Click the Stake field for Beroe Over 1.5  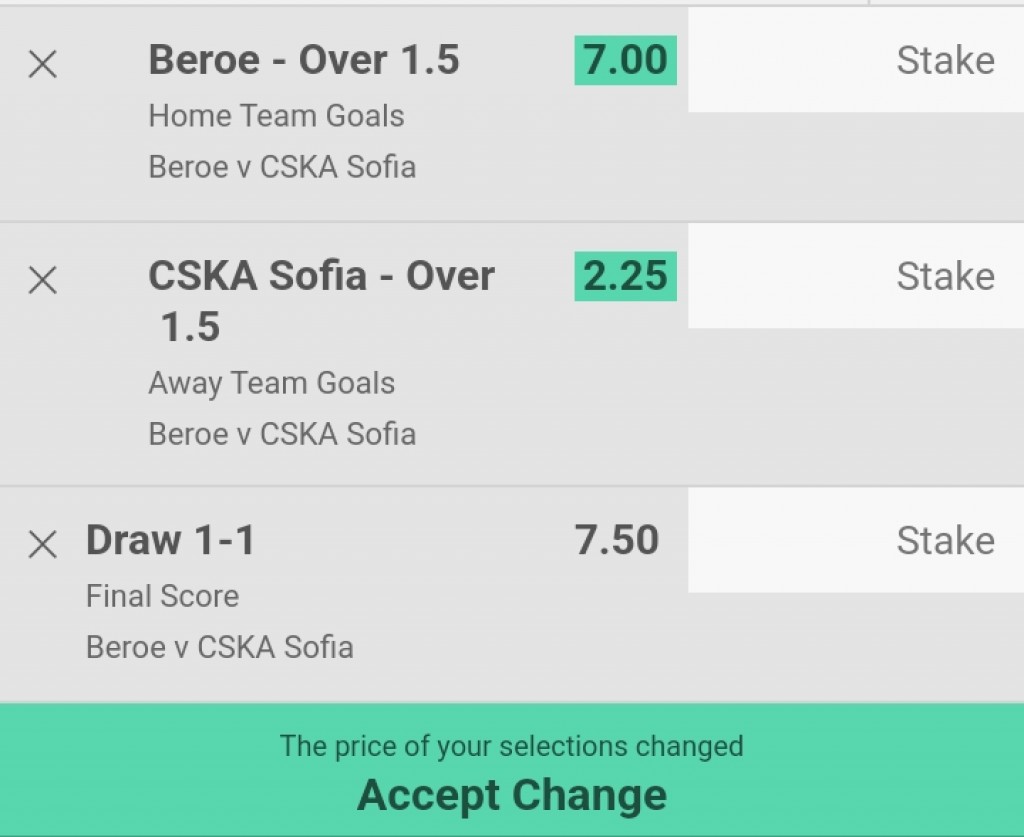[856, 60]
